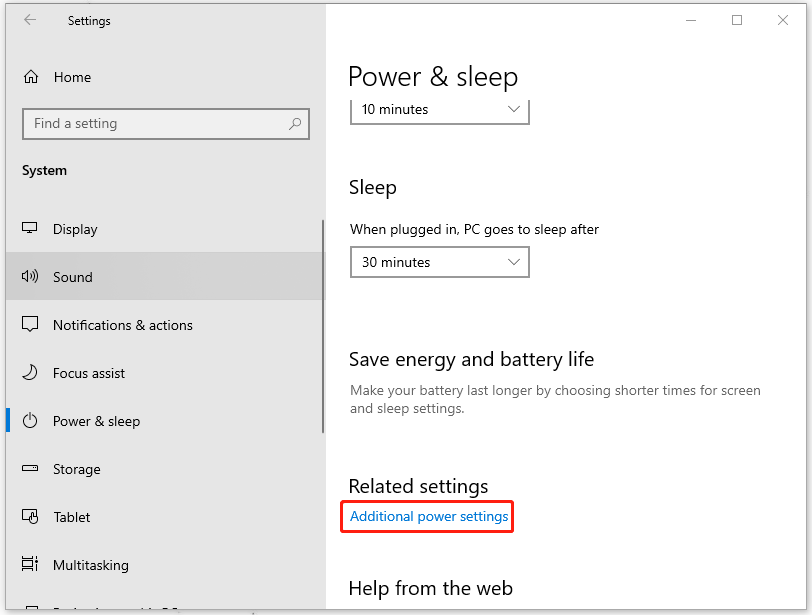Navigate to the Sound settings page
This screenshot has height=615, width=812.
76,277
